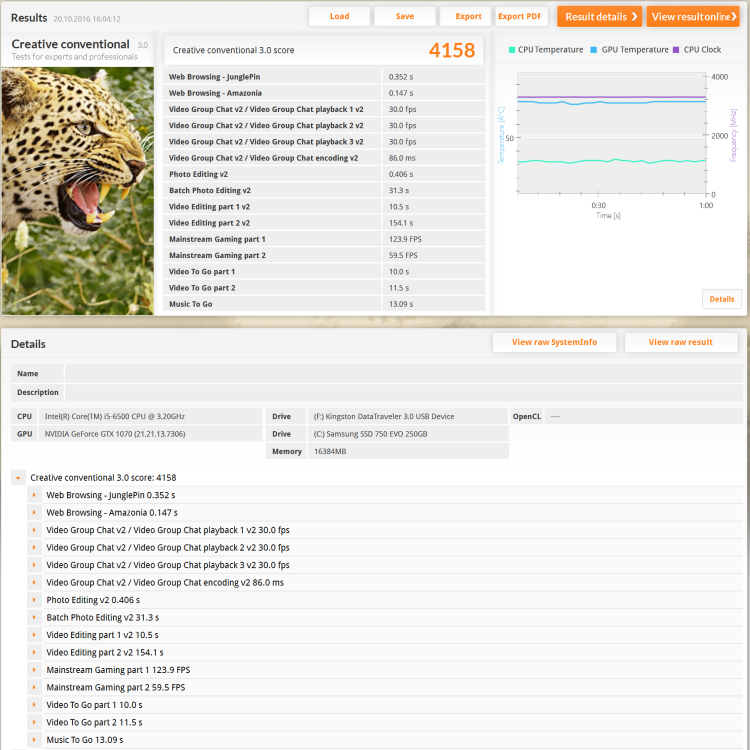Click Music To Go table row
Viewport: 750px width, 750px height.
pos(324,304)
